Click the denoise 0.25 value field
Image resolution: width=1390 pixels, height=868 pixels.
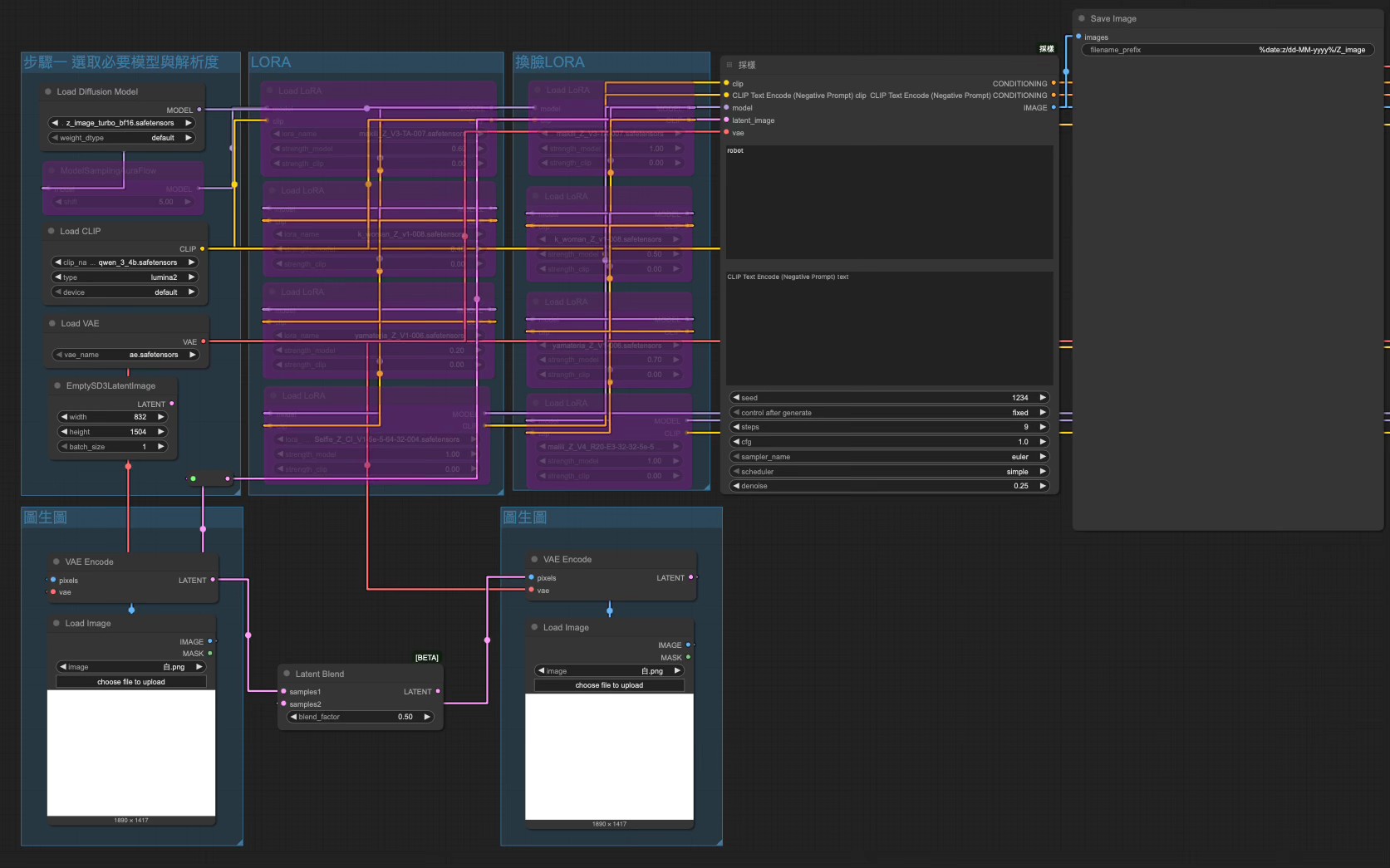pyautogui.click(x=889, y=486)
